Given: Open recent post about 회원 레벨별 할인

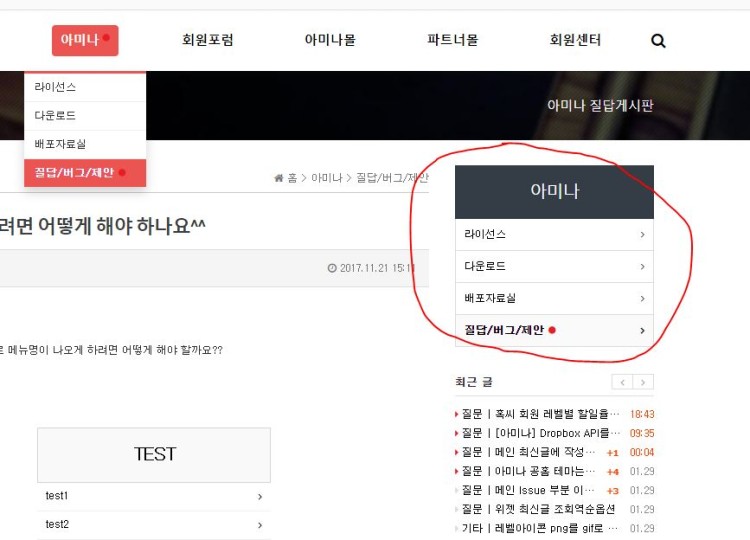Looking at the screenshot, I should coord(539,414).
